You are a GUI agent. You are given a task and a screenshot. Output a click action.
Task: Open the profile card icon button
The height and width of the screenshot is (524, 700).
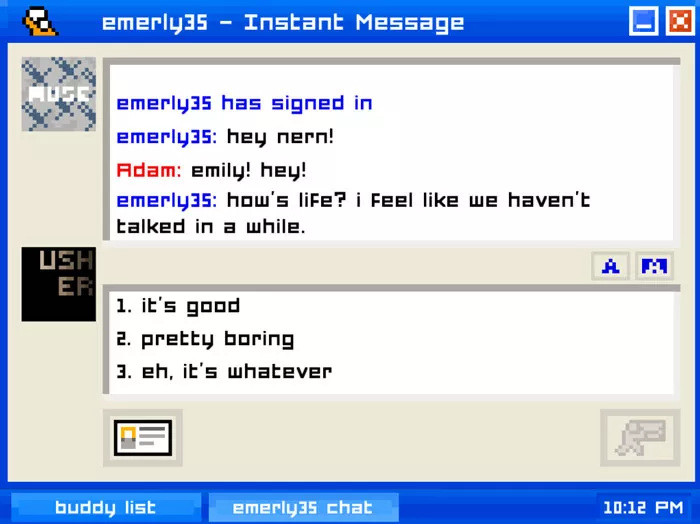click(x=143, y=438)
